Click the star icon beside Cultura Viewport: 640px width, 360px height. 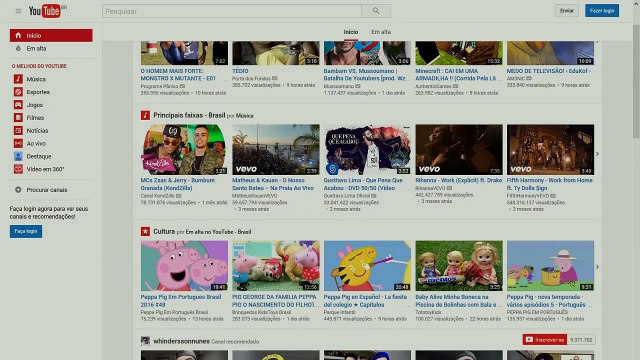[x=145, y=231]
